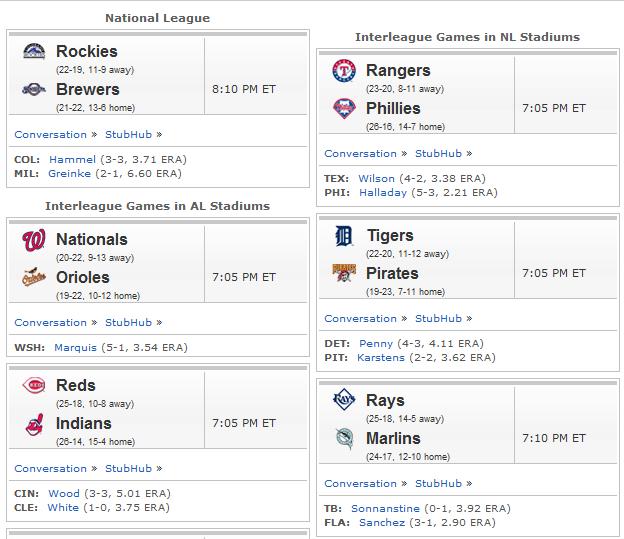624x539 pixels.
Task: Open pitcher Sonnanstine's player link
Action: click(x=385, y=508)
